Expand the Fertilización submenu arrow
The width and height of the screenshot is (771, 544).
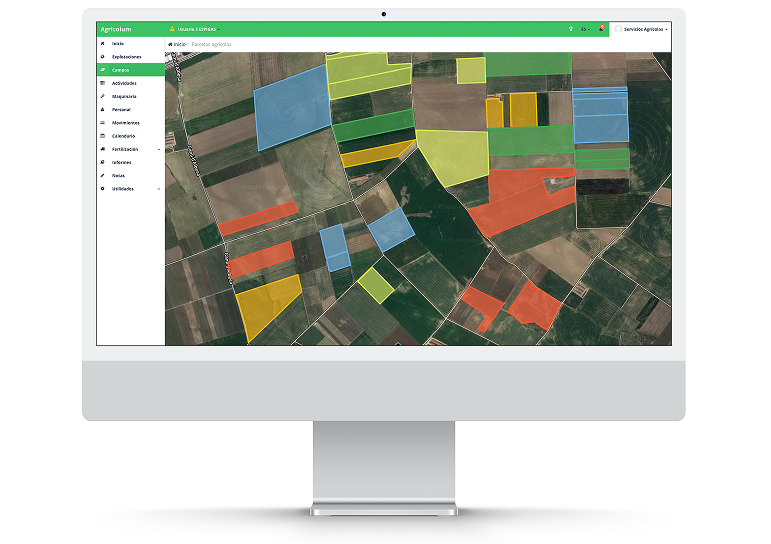click(x=159, y=149)
